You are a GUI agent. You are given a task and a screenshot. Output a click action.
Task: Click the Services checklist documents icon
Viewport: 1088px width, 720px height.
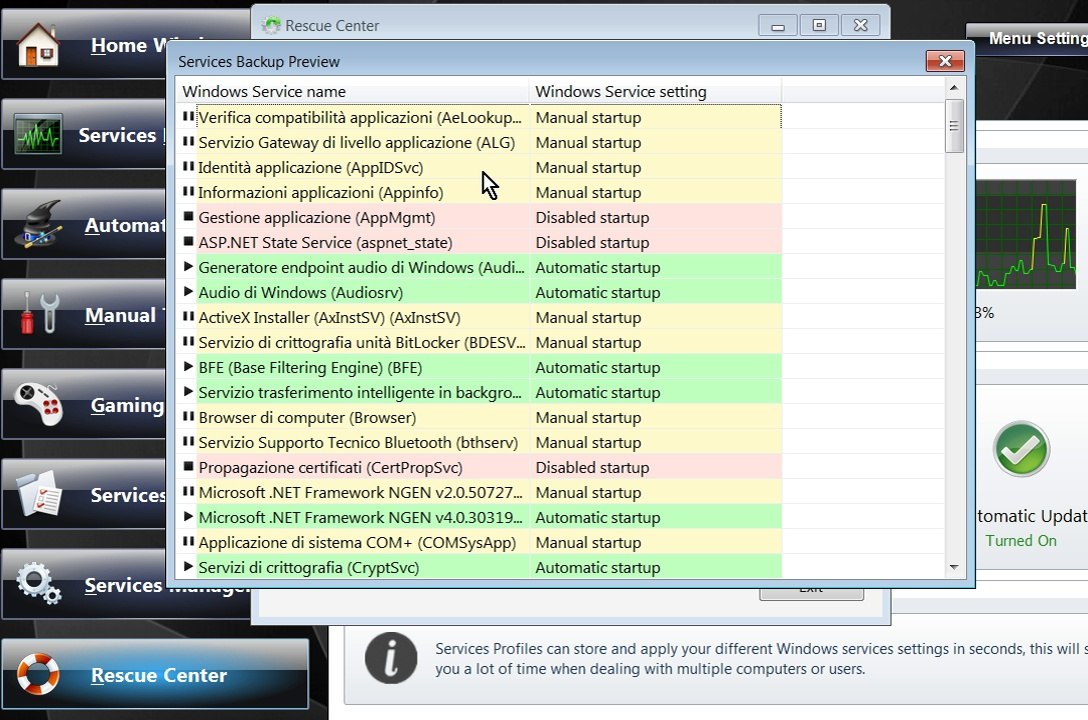[39, 493]
